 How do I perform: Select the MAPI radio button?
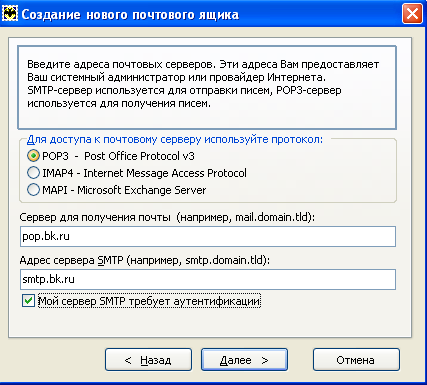click(33, 190)
